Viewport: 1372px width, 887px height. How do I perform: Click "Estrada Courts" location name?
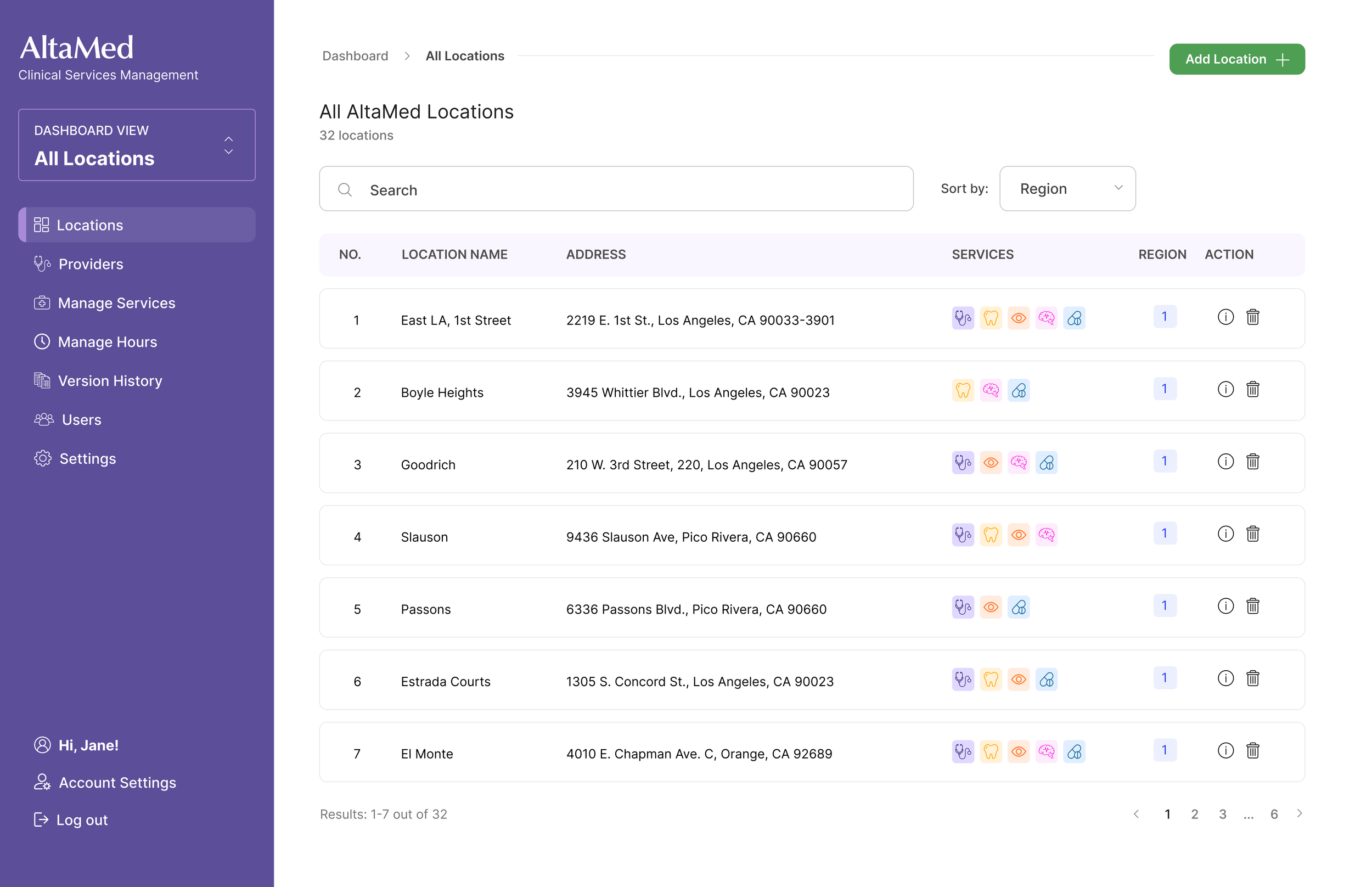[445, 681]
